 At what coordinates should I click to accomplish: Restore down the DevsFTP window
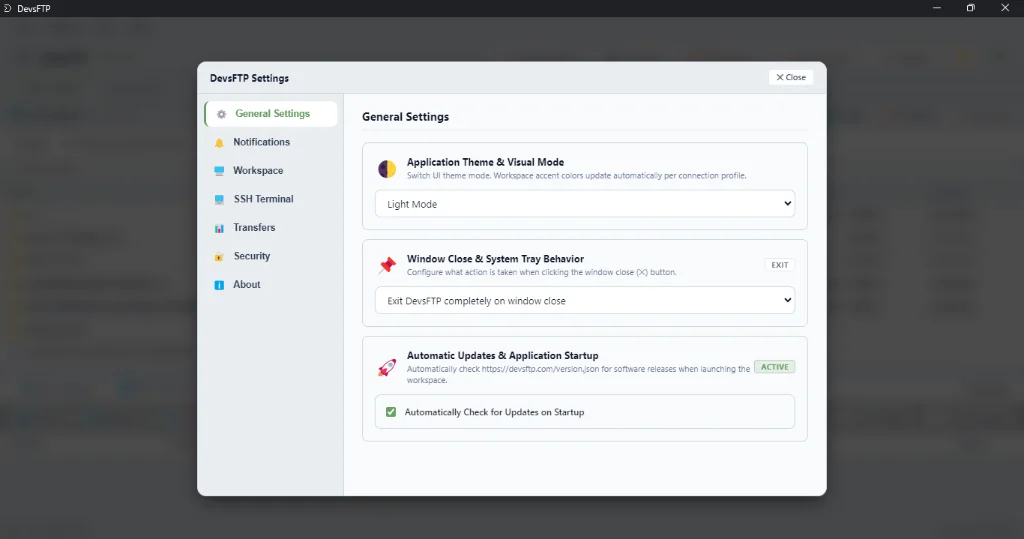970,8
